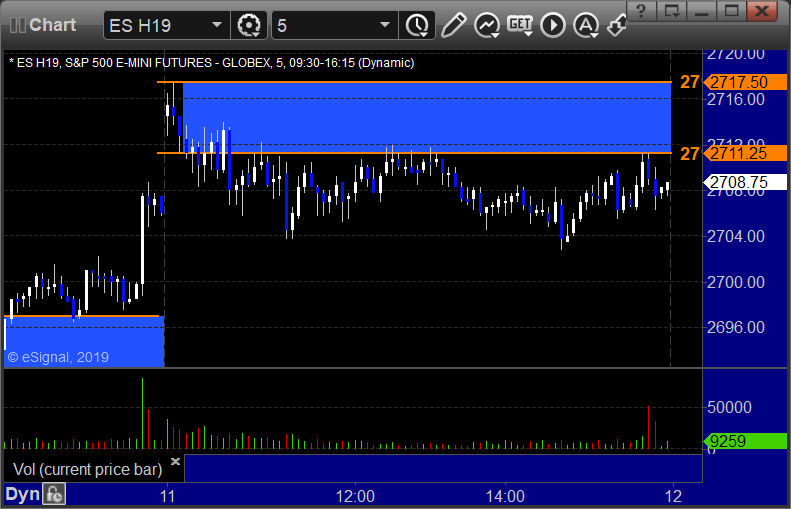Select the 2717.50 orange price marker
The height and width of the screenshot is (509, 791).
745,82
